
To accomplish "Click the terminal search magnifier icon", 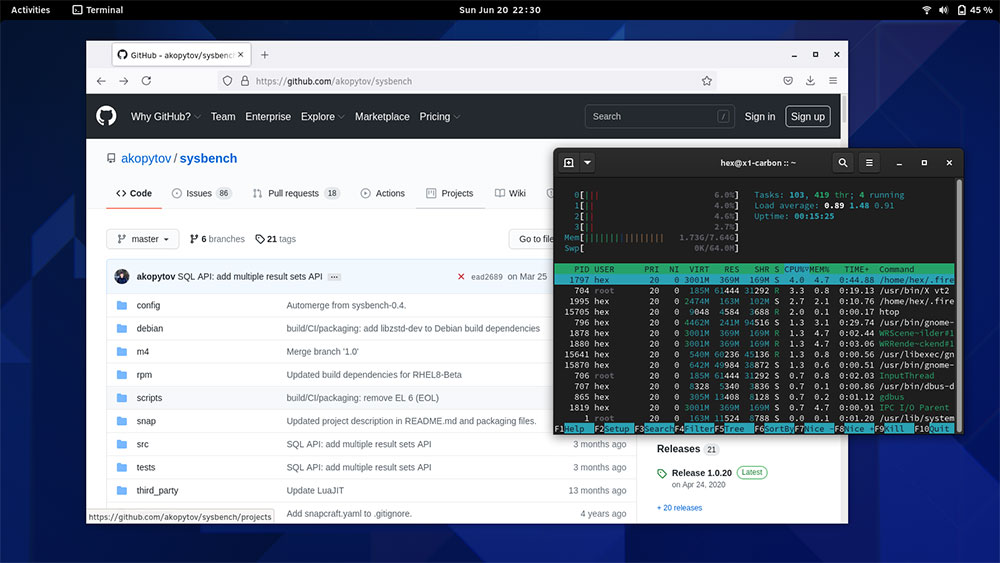I will pyautogui.click(x=843, y=163).
